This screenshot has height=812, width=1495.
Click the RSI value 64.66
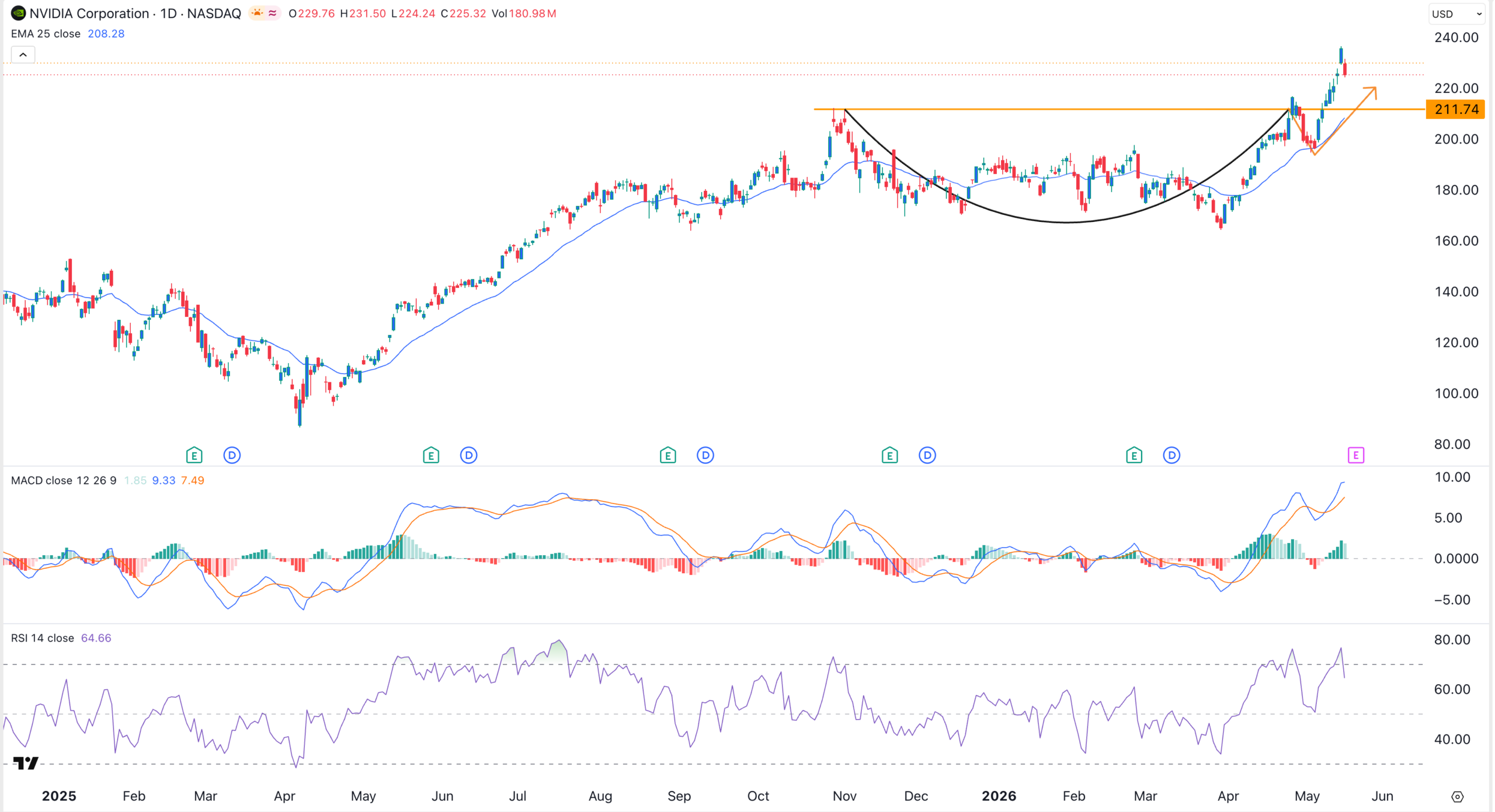[96, 638]
